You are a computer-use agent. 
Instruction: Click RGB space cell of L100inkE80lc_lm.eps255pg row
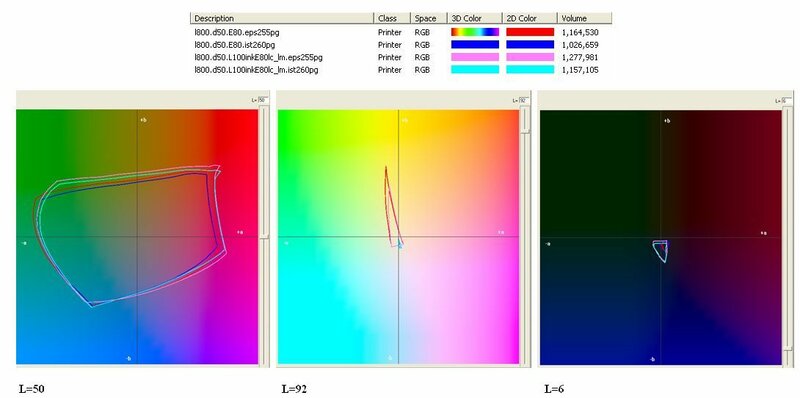(x=422, y=57)
